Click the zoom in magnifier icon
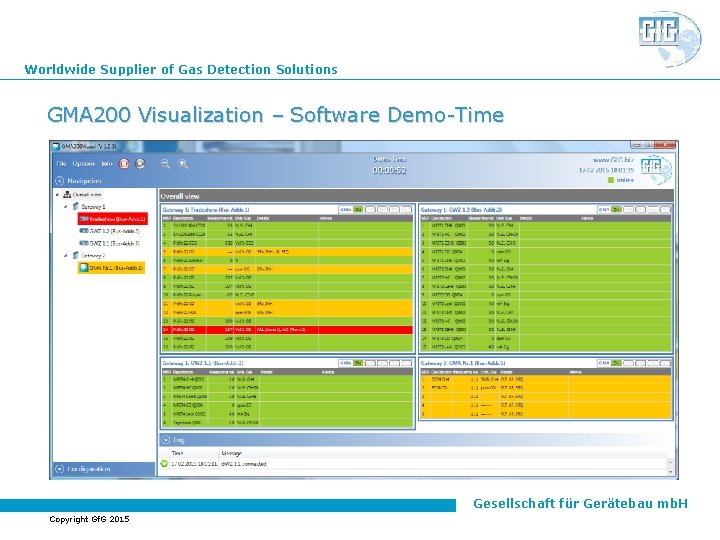This screenshot has width=720, height=540. [183, 163]
